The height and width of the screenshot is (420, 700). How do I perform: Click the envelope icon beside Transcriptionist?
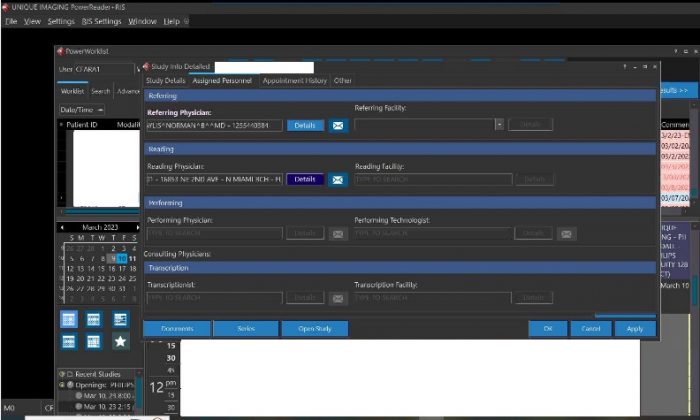[x=338, y=298]
